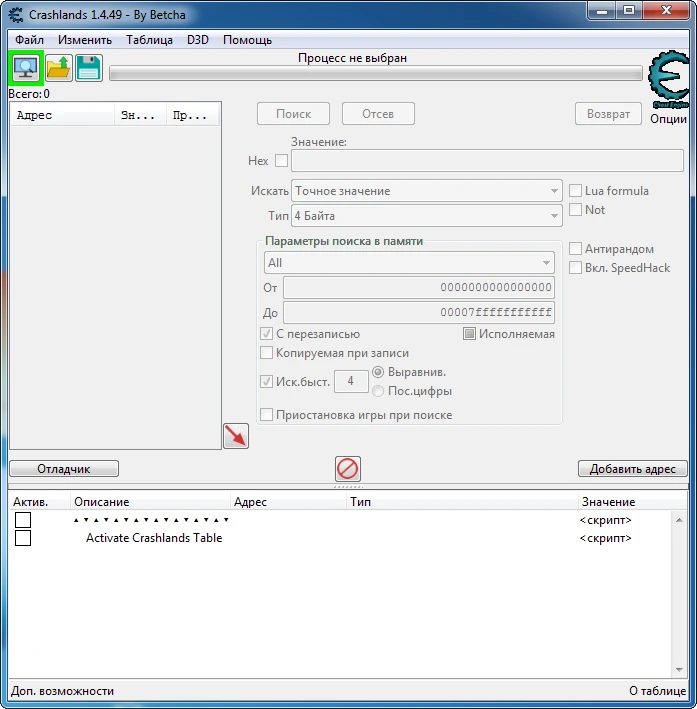Toggle the Hex checkbox
Image resolution: width=697 pixels, height=709 pixels.
point(281,161)
